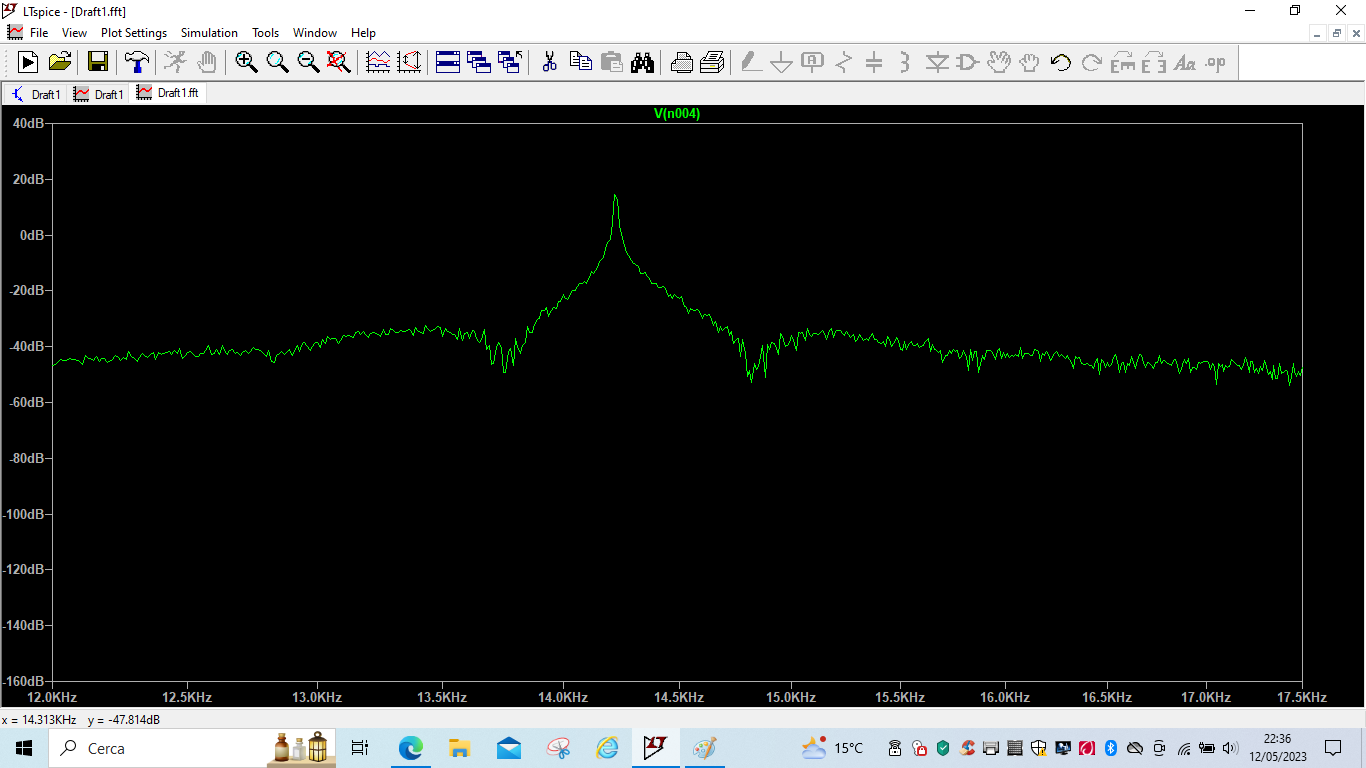Tile windows with the tile icon

pos(448,62)
